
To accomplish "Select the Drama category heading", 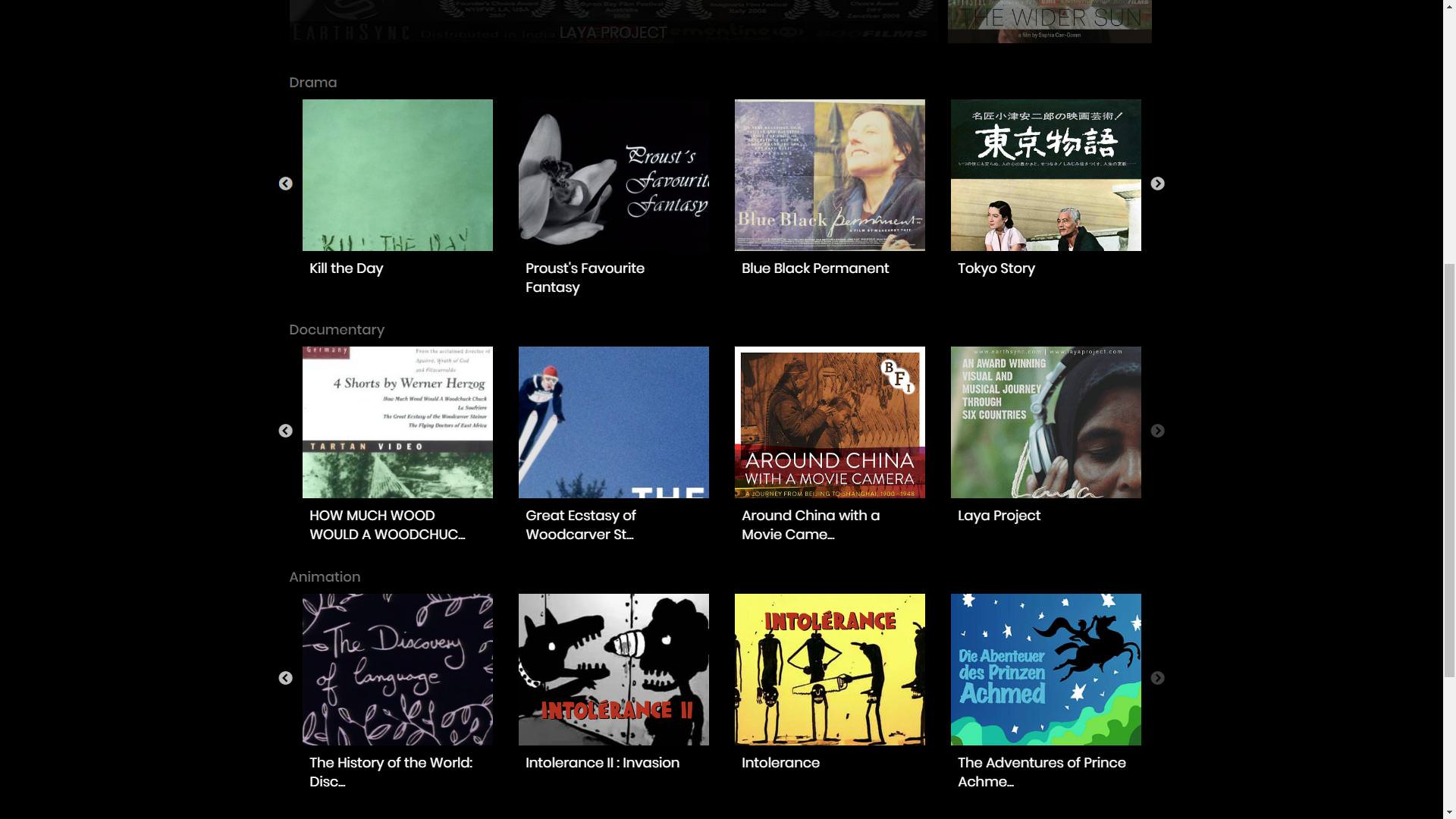I will [312, 83].
